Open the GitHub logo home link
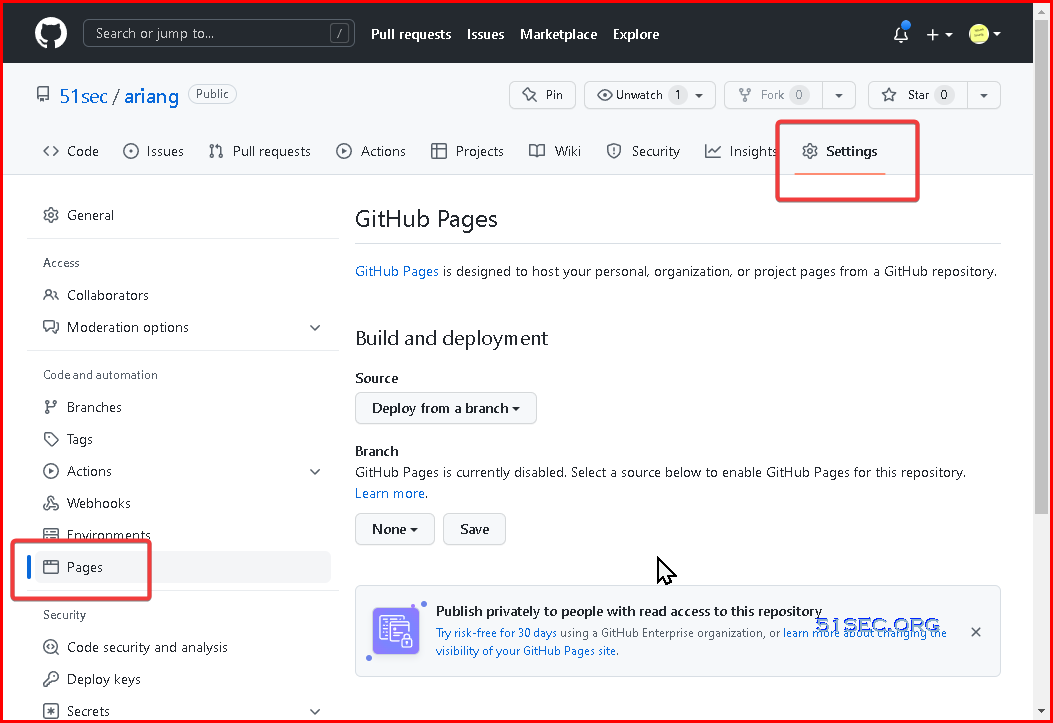The image size is (1053, 723). click(x=51, y=34)
